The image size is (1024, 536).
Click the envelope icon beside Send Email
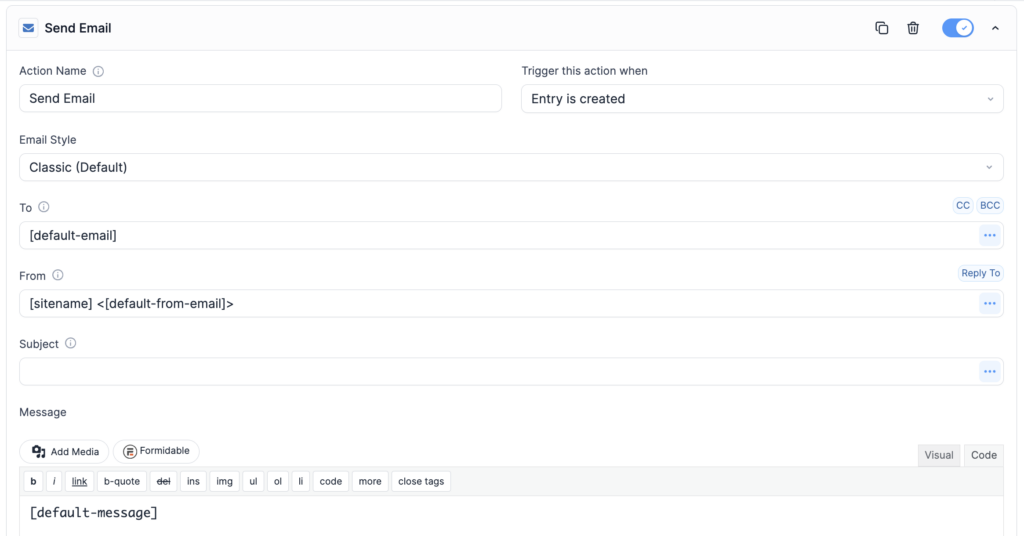pyautogui.click(x=28, y=28)
